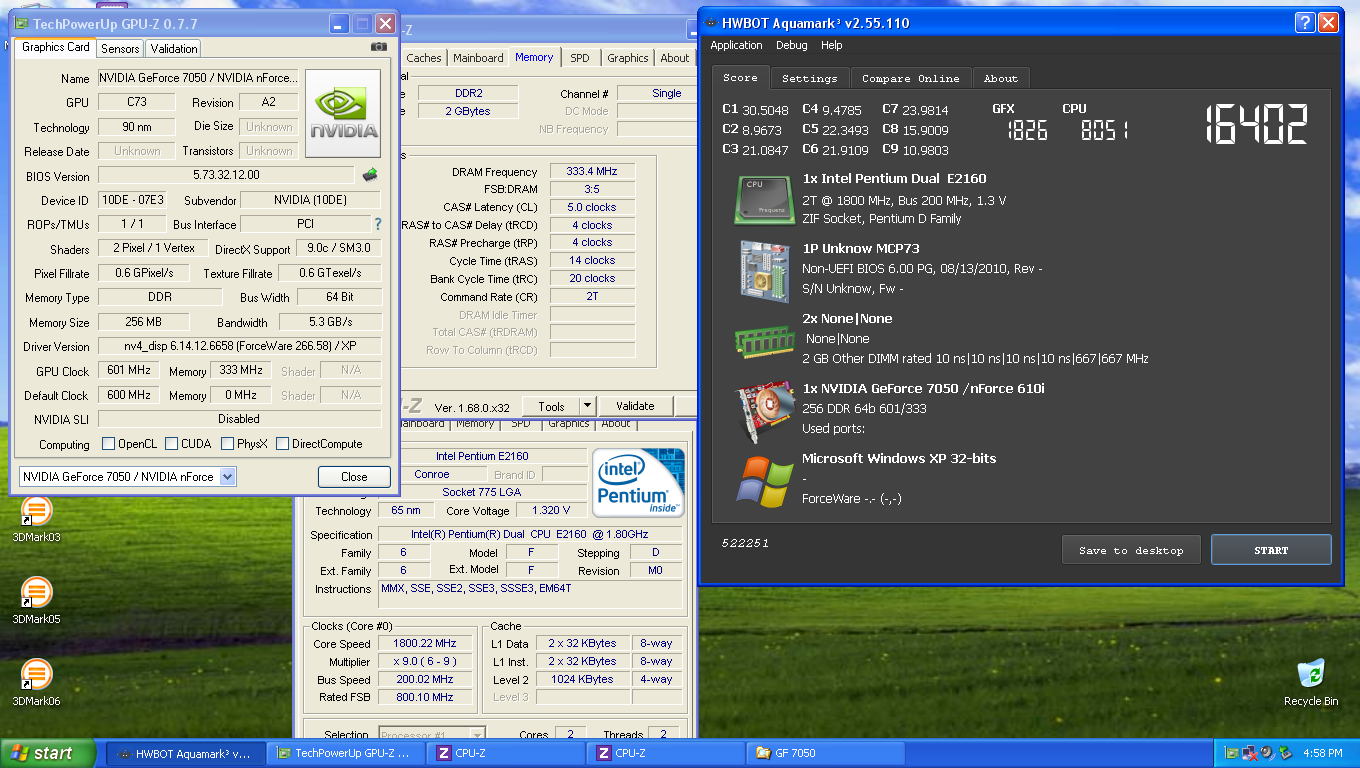The height and width of the screenshot is (768, 1360).
Task: Enable the CUDA checkbox
Action: (172, 444)
